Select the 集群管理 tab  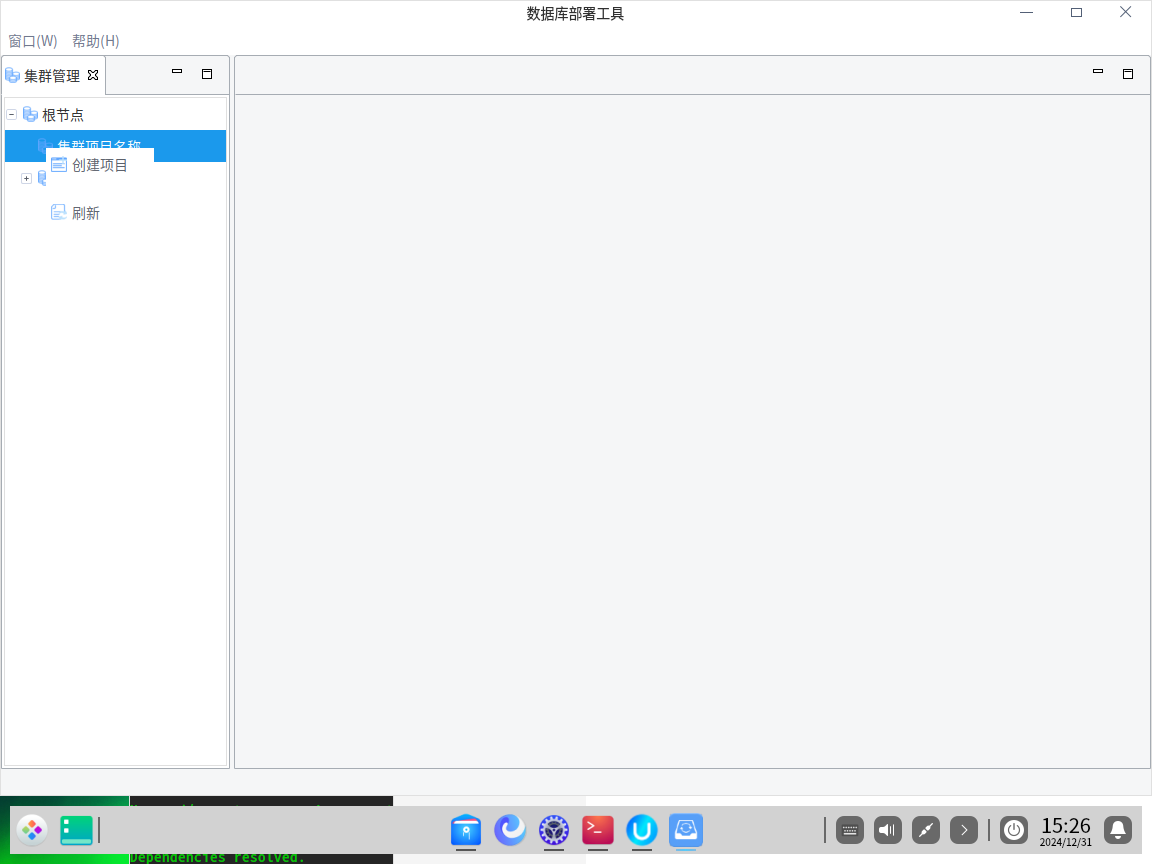tap(51, 76)
